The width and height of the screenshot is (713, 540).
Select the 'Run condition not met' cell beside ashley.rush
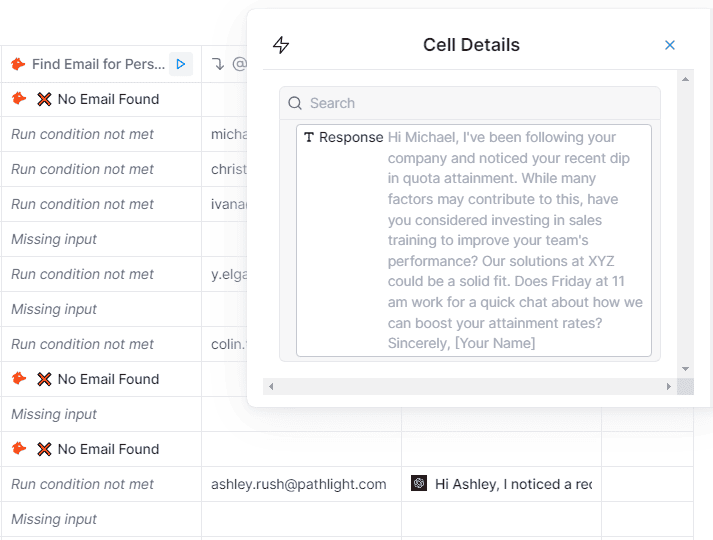(x=83, y=484)
